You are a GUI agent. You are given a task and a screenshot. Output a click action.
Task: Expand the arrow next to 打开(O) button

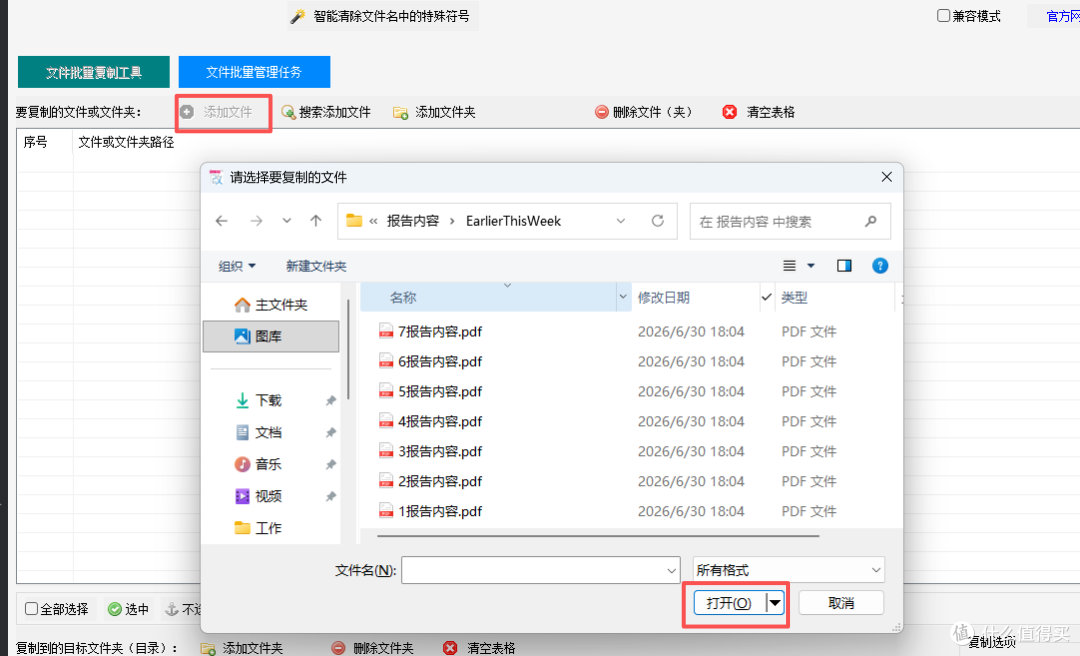click(x=775, y=603)
